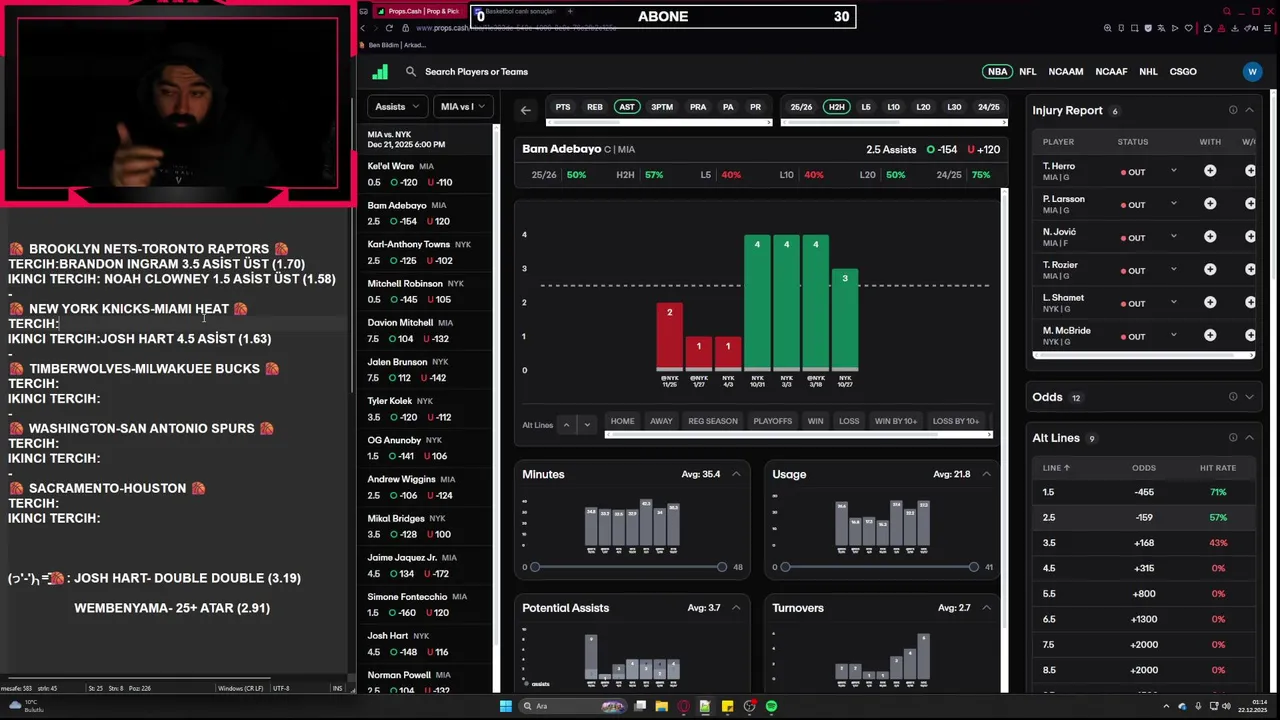
Task: Expand the Alt Lines panel chevron
Action: (x=1249, y=438)
